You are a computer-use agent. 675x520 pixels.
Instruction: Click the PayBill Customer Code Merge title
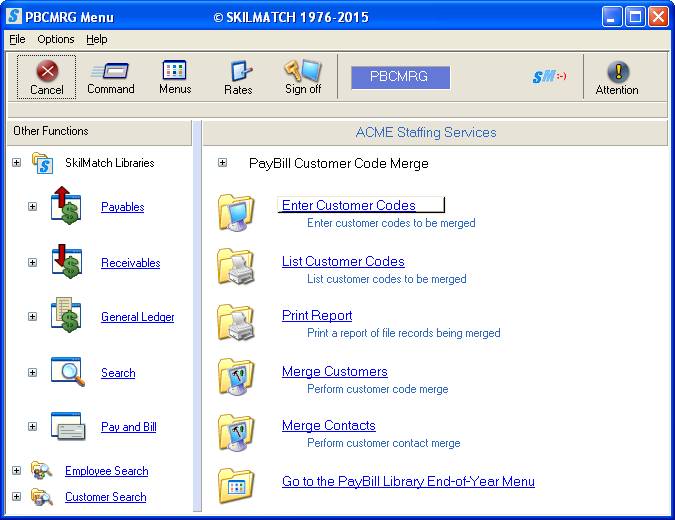(338, 164)
